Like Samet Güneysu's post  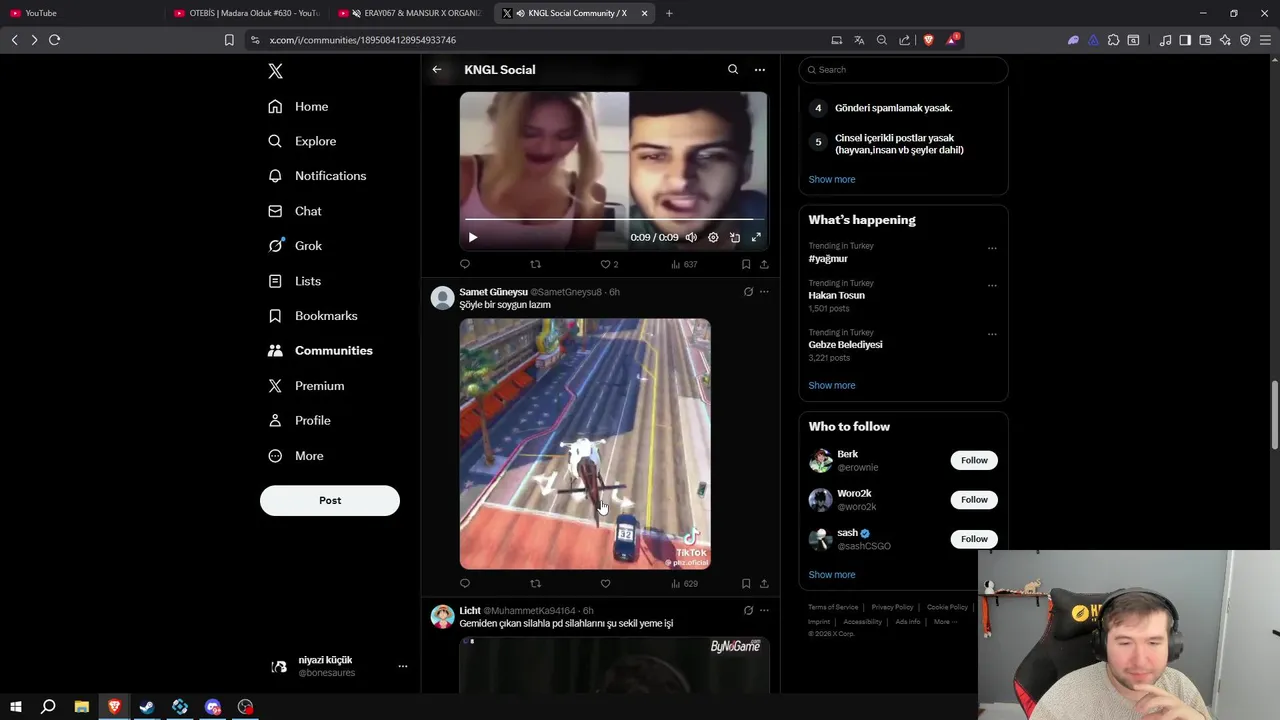point(605,584)
